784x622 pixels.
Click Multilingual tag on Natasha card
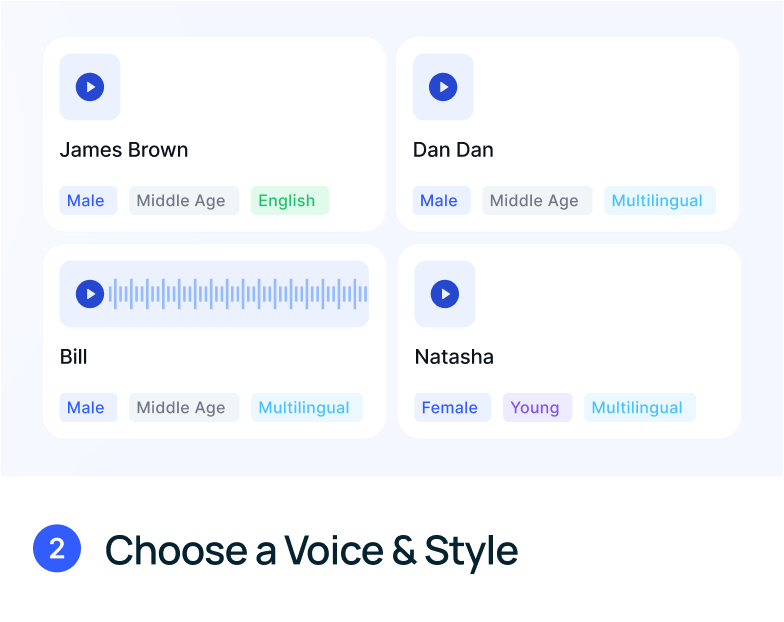coord(637,408)
